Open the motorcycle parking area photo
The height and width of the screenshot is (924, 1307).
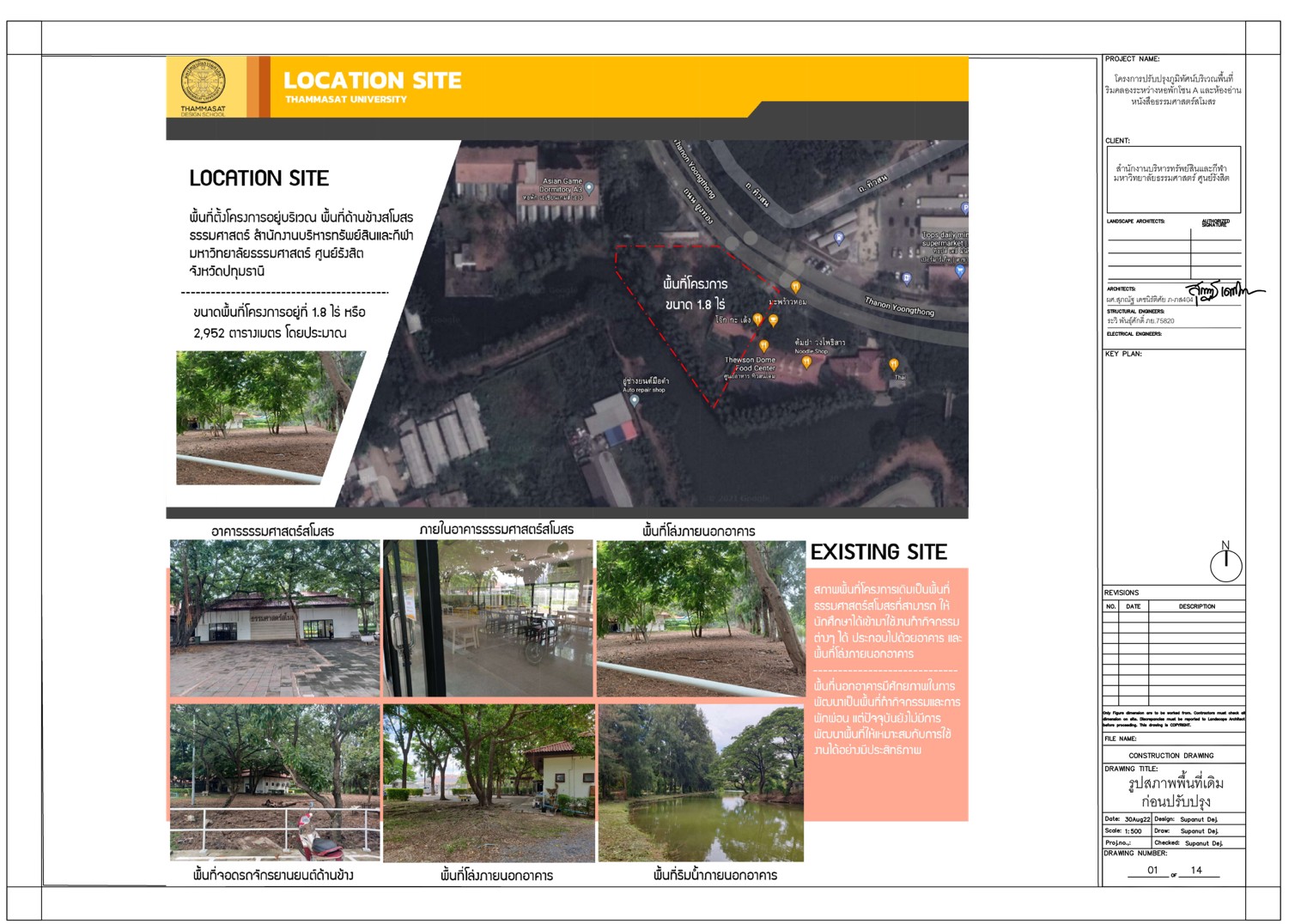[275, 783]
